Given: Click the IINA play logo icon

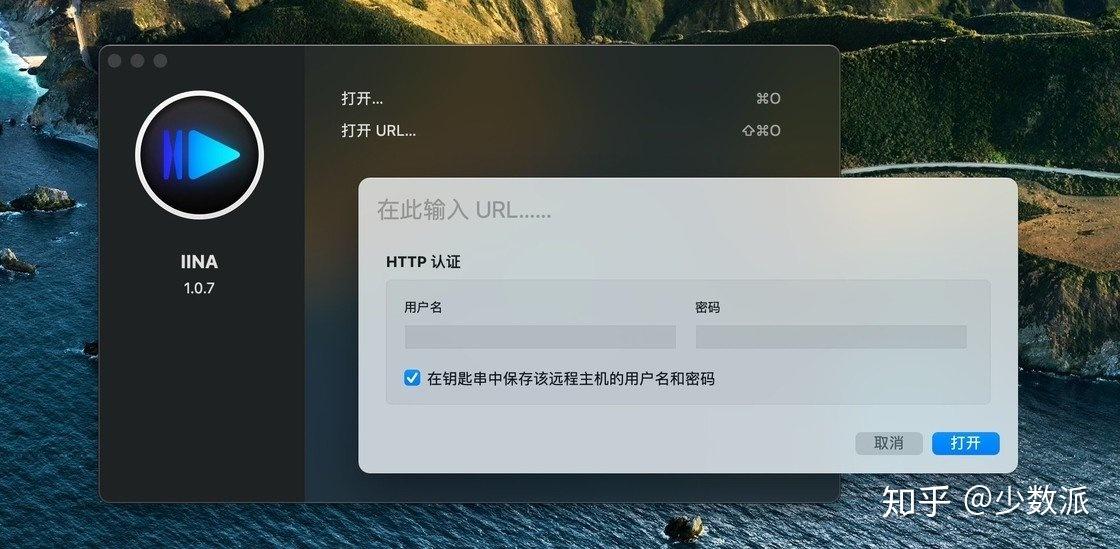Looking at the screenshot, I should (199, 154).
